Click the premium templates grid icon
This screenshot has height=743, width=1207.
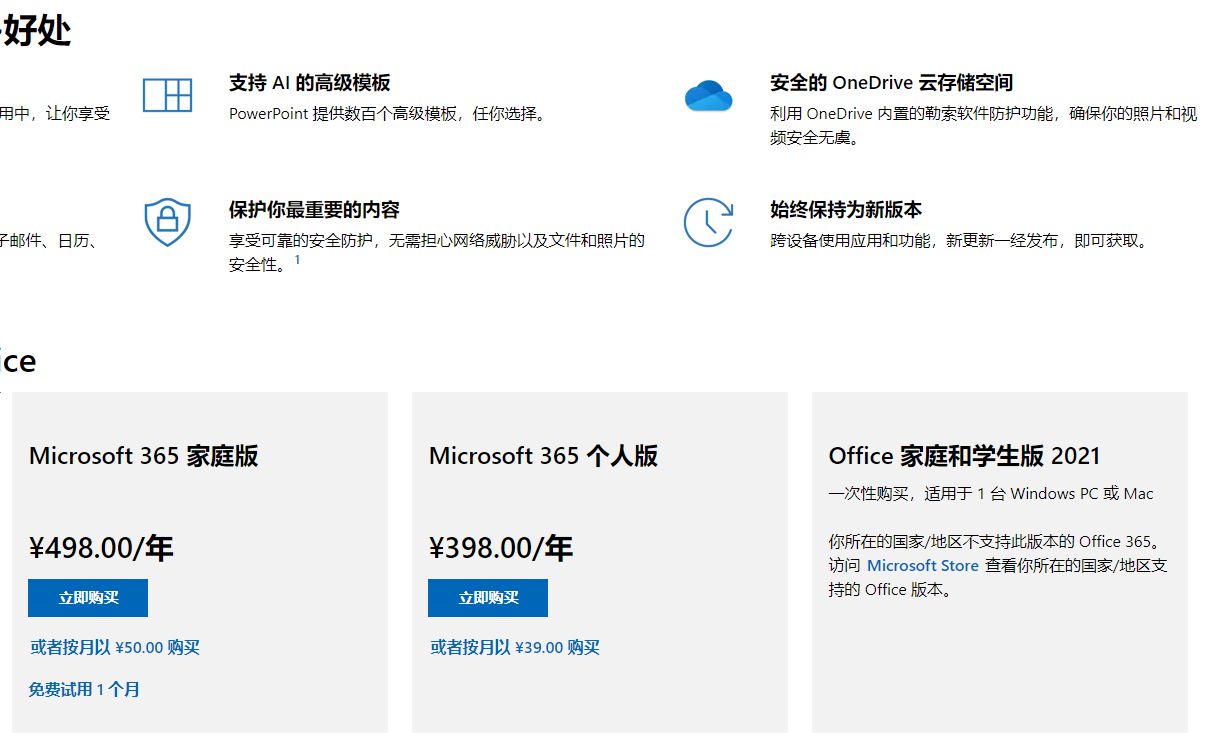[x=167, y=95]
